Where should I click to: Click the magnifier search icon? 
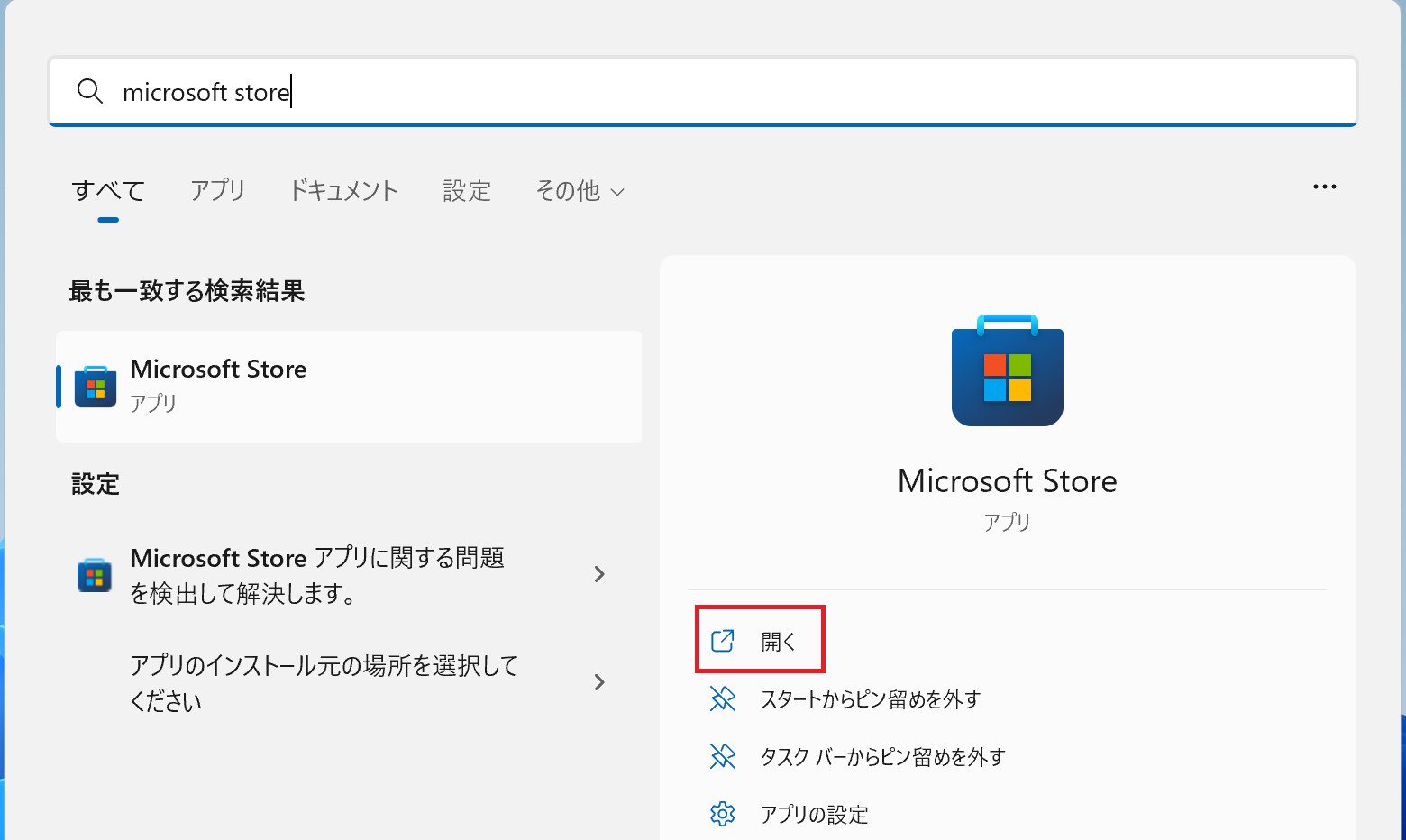pyautogui.click(x=89, y=91)
